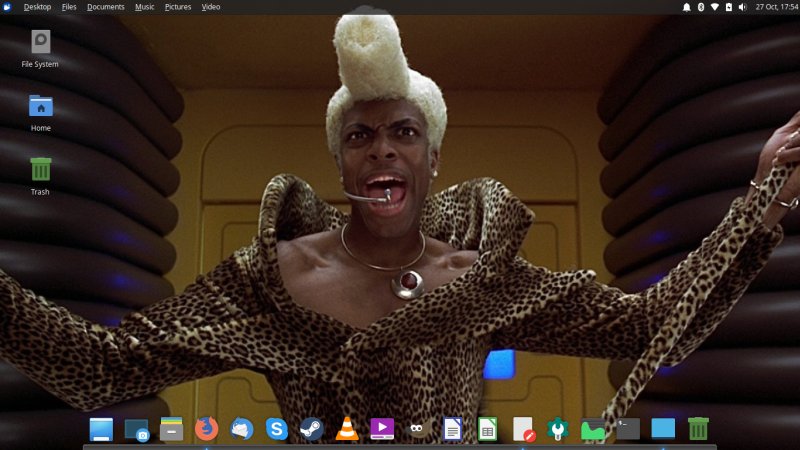Viewport: 800px width, 450px height.
Task: Open VLC media player from the dock
Action: click(347, 429)
